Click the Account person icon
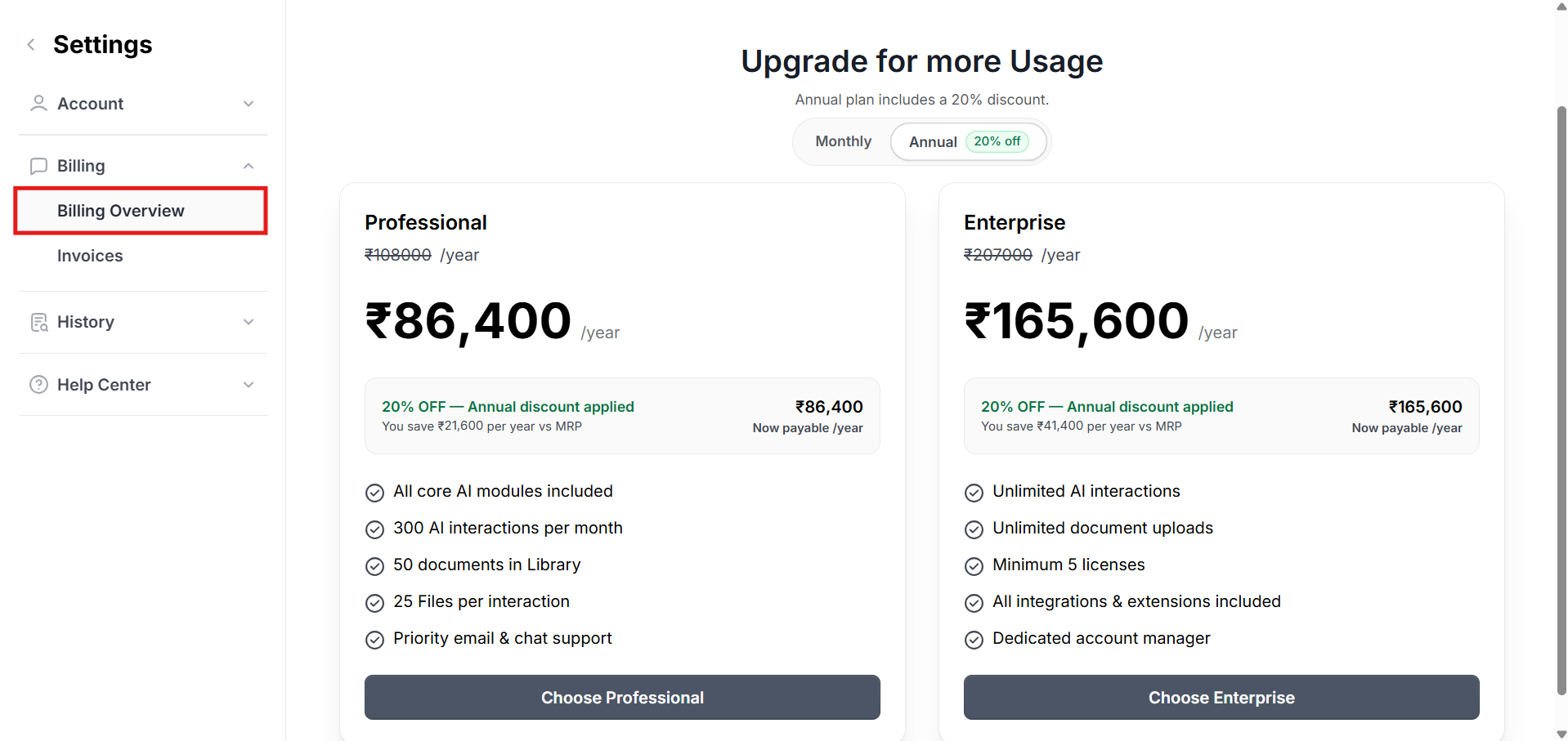1568x741 pixels. (38, 104)
